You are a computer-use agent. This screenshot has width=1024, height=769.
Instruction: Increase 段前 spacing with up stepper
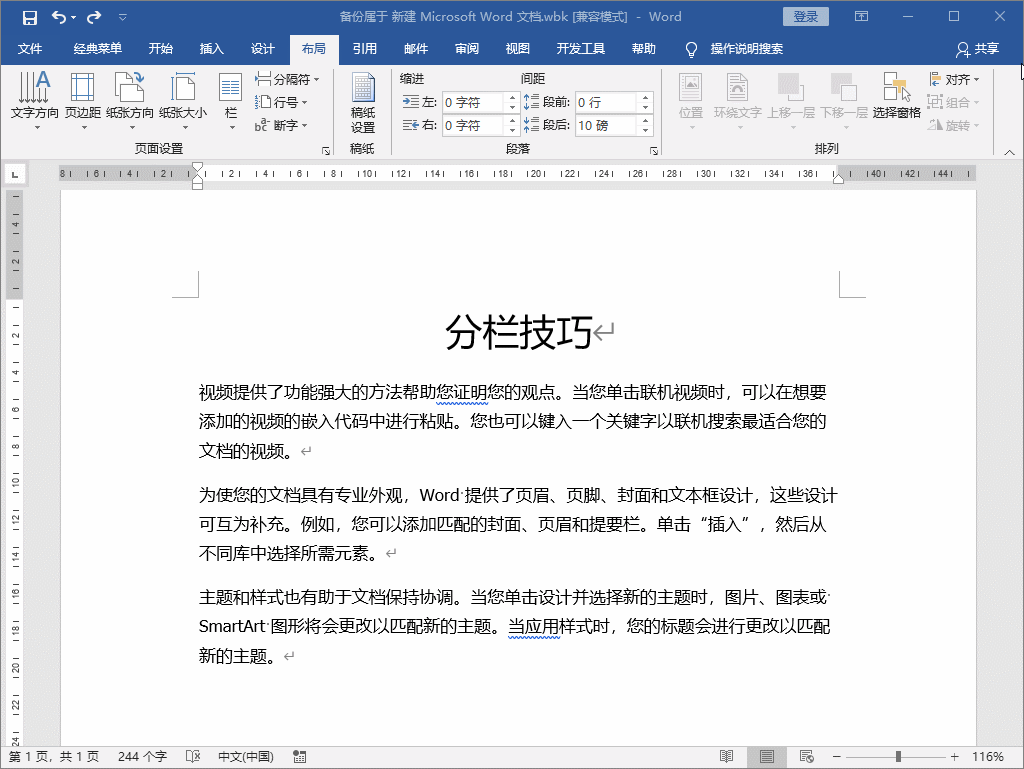[645, 97]
